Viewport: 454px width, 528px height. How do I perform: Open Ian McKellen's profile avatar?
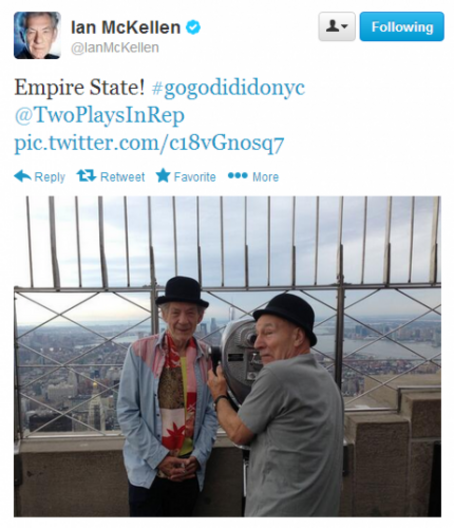click(37, 35)
